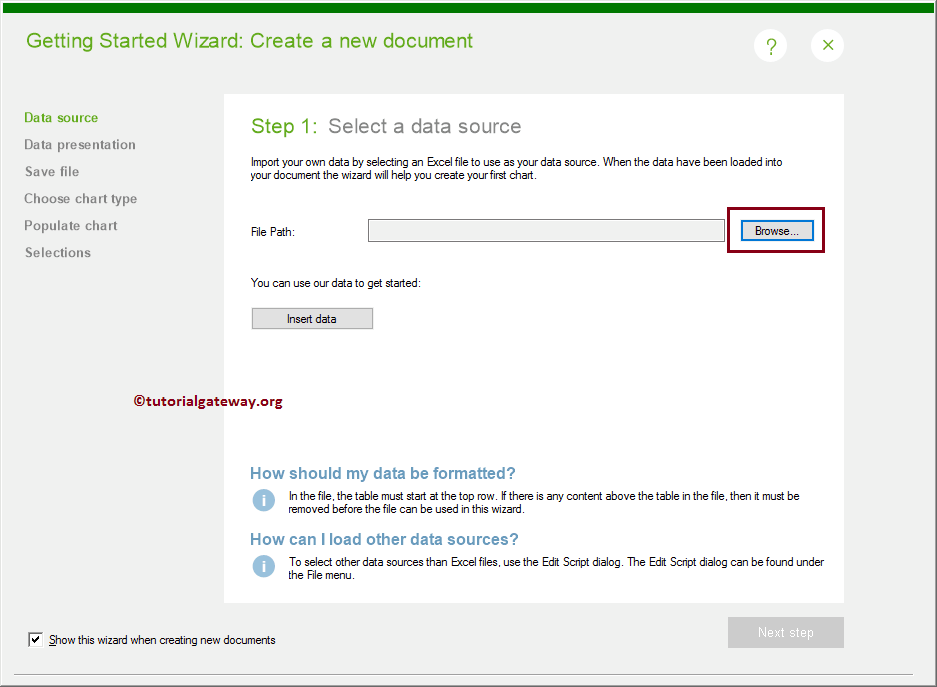
Task: Open help with the question mark icon
Action: (x=770, y=45)
